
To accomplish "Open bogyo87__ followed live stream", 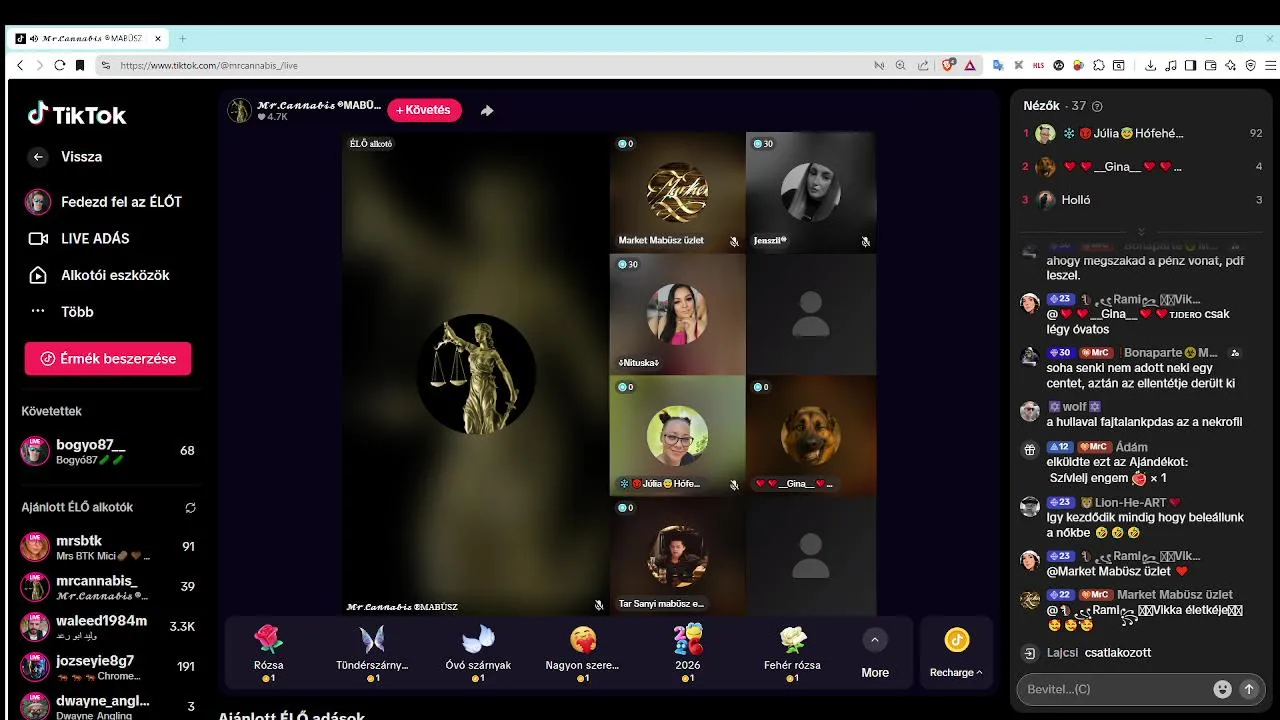I will (108, 451).
